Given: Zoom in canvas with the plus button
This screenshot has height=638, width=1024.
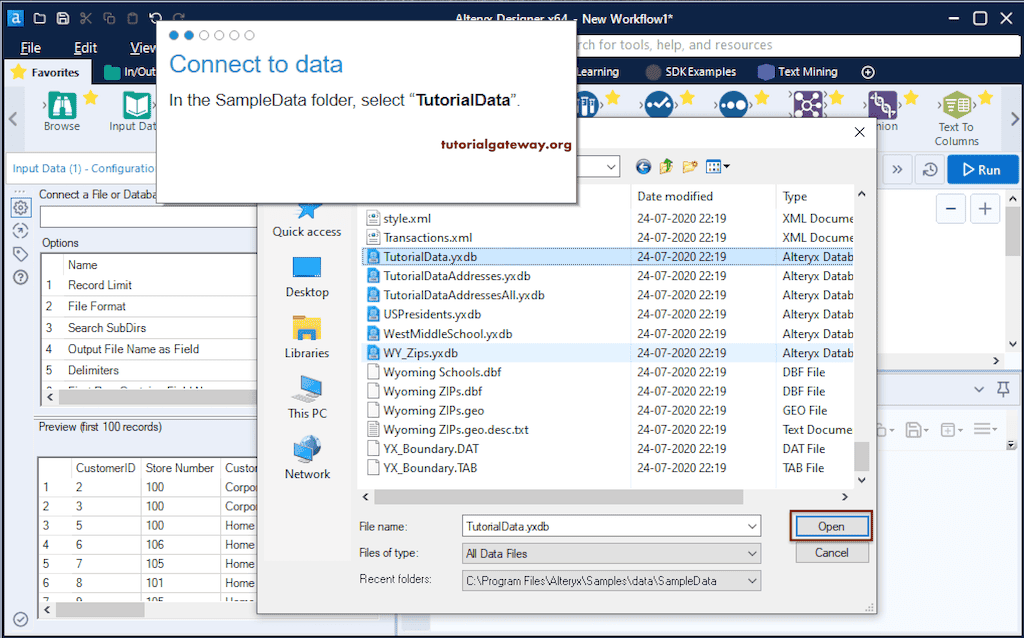Looking at the screenshot, I should tap(985, 209).
